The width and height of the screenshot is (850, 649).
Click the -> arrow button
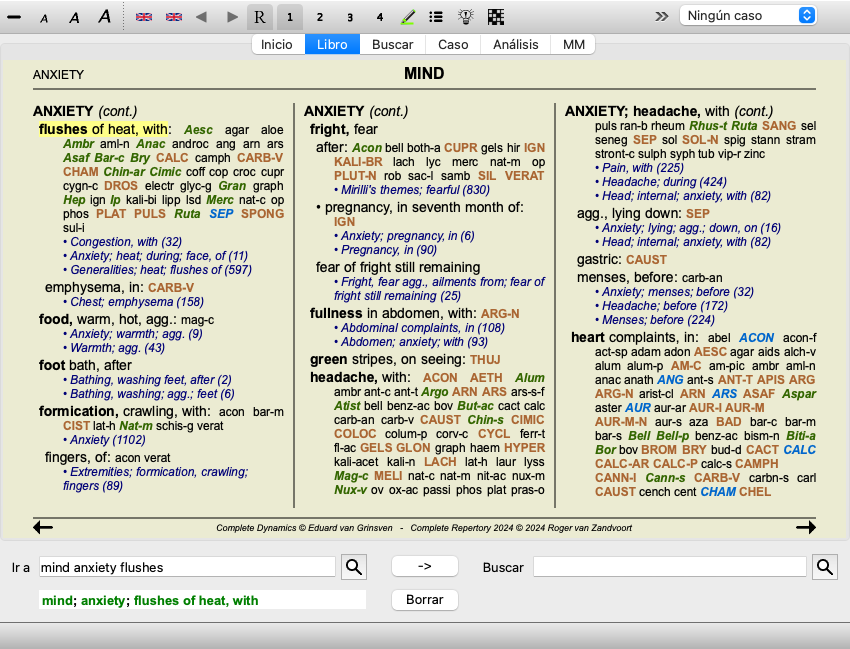424,566
